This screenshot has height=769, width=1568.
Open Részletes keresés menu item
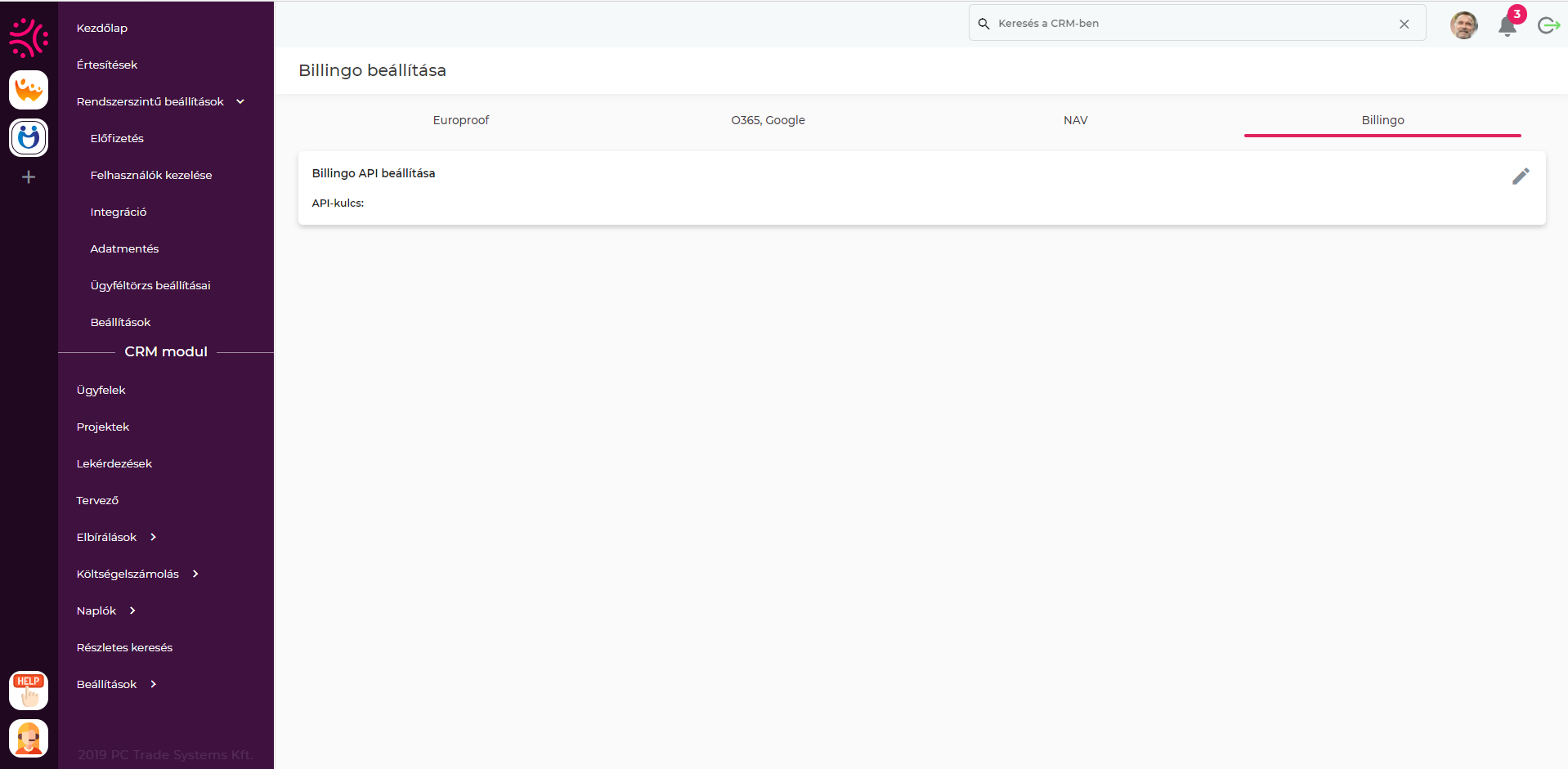(124, 647)
